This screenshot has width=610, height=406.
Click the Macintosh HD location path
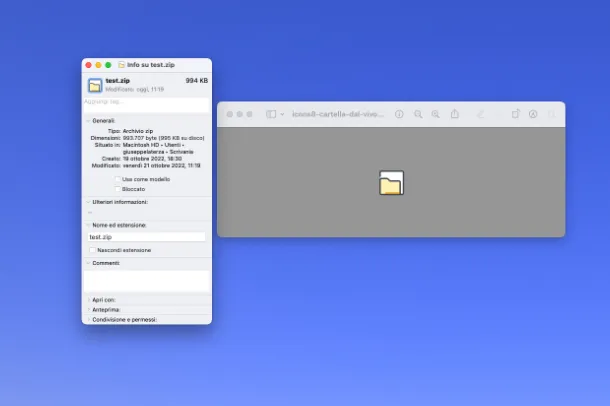pyautogui.click(x=158, y=148)
